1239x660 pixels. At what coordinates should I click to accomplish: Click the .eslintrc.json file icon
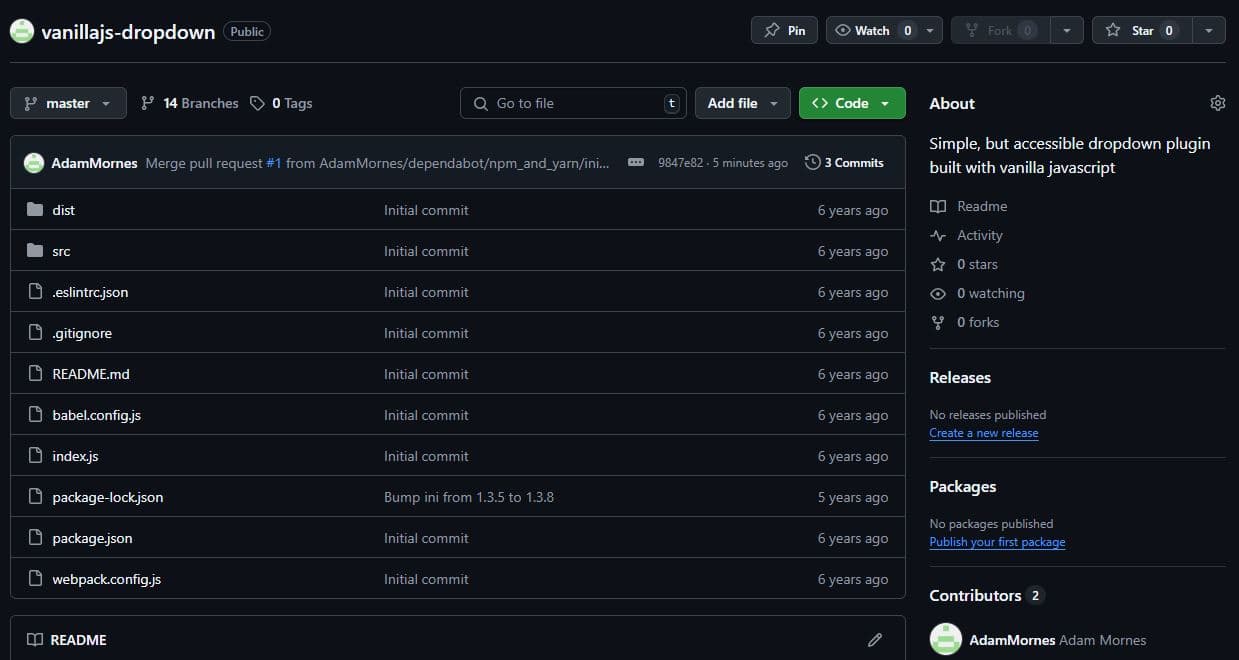click(x=35, y=292)
